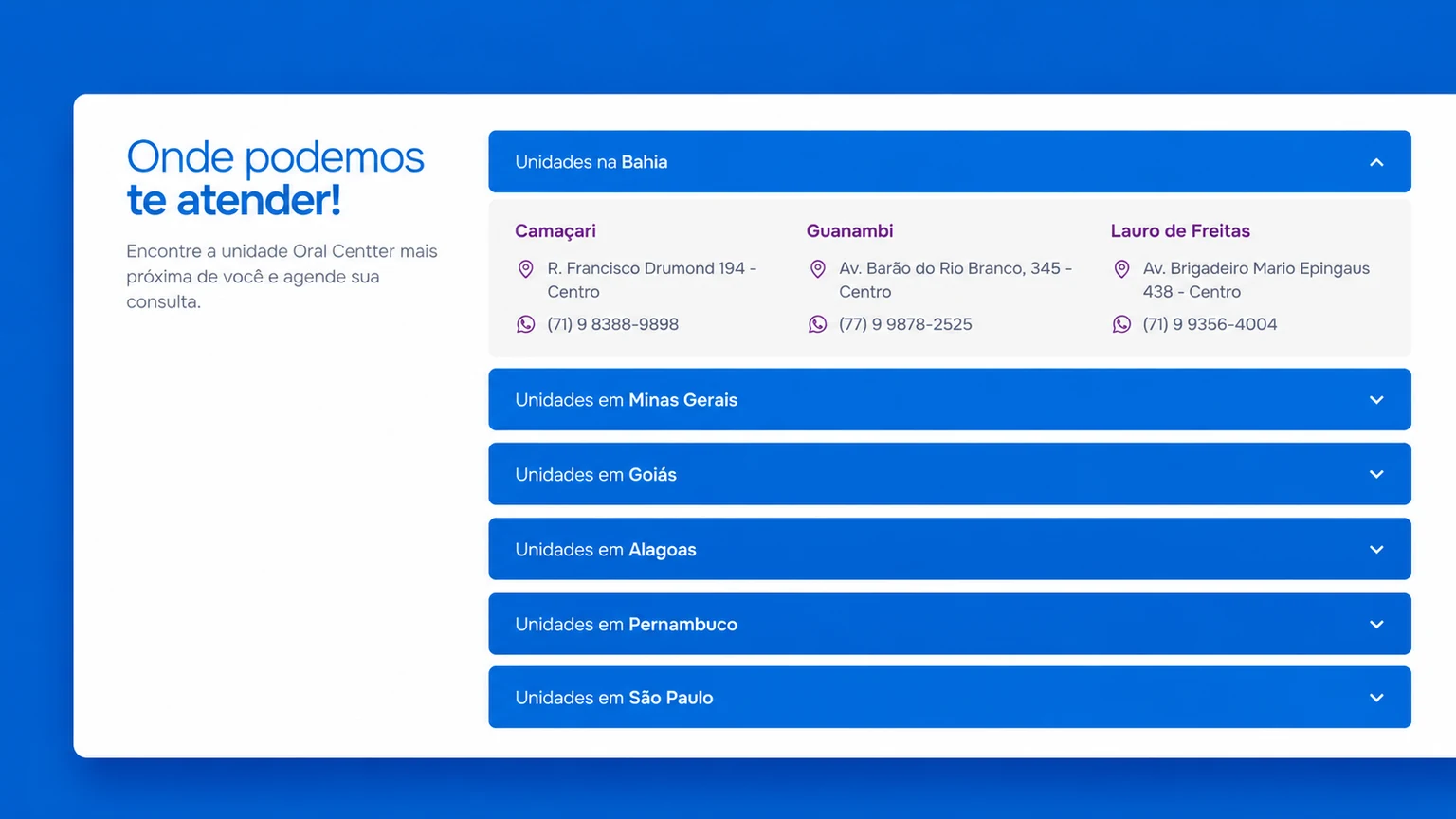This screenshot has width=1456, height=819.
Task: Open the Unidades em Minas Gerais label
Action: (627, 400)
